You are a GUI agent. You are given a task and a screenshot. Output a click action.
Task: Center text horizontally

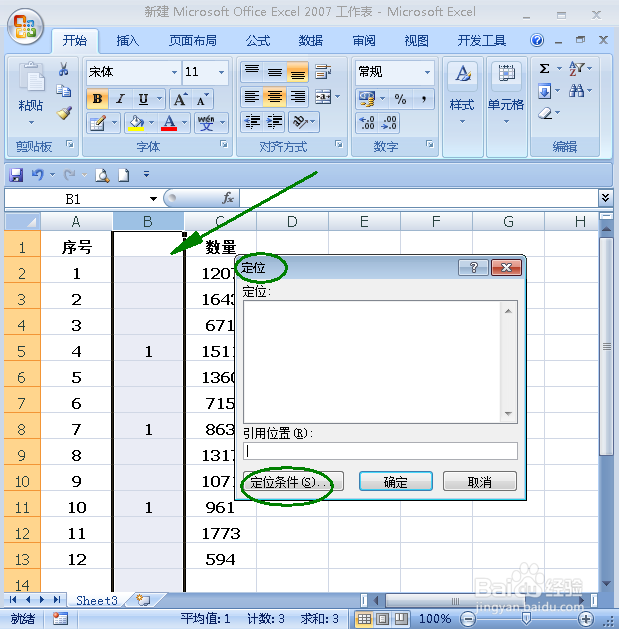pos(274,96)
